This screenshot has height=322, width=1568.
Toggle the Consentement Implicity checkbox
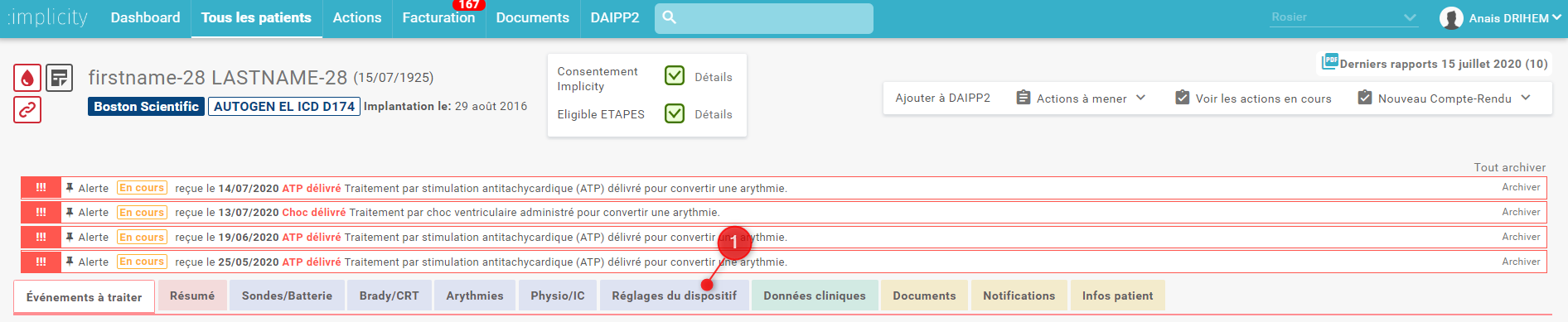(675, 76)
